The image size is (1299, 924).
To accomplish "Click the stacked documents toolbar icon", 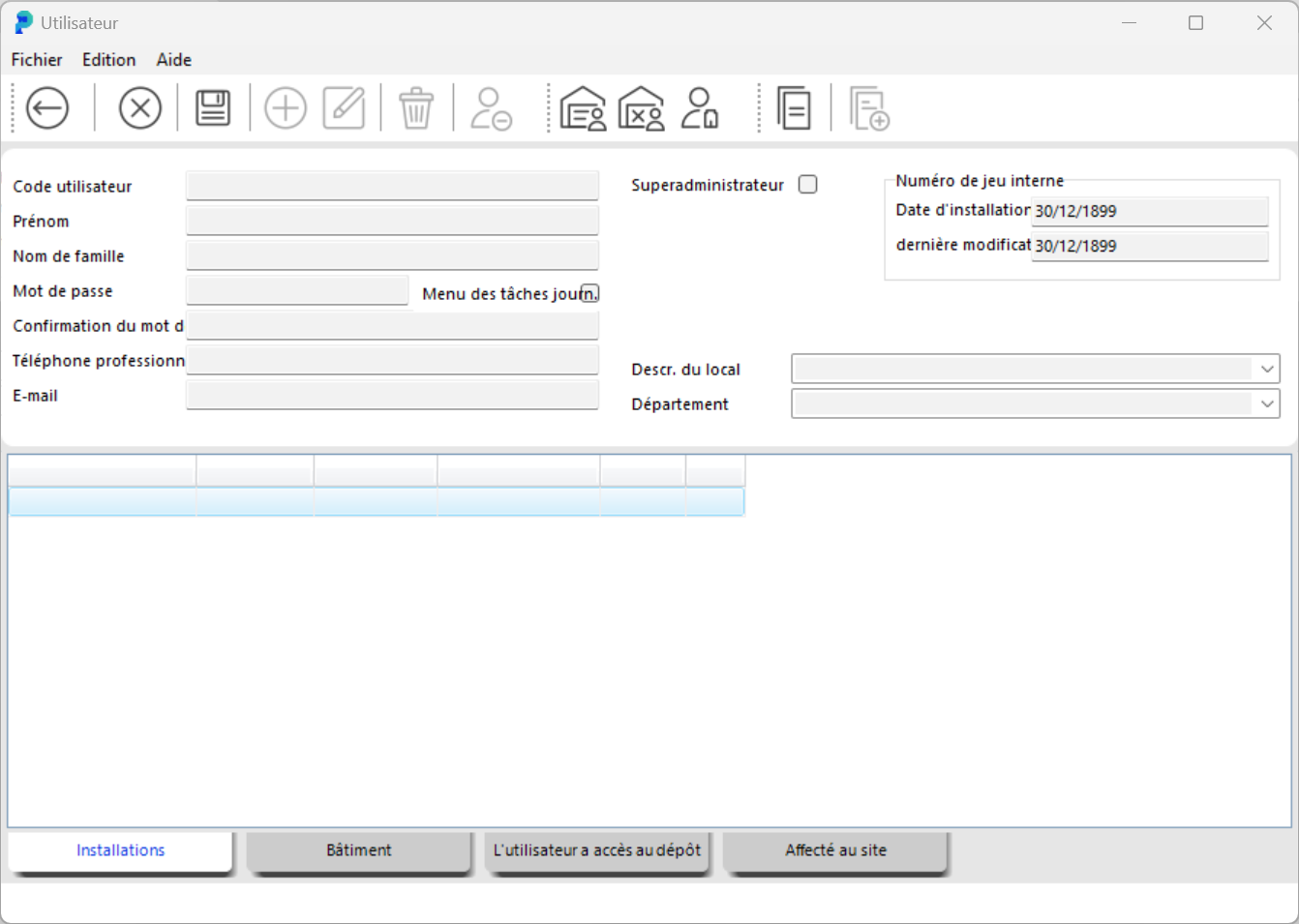I will [x=794, y=107].
